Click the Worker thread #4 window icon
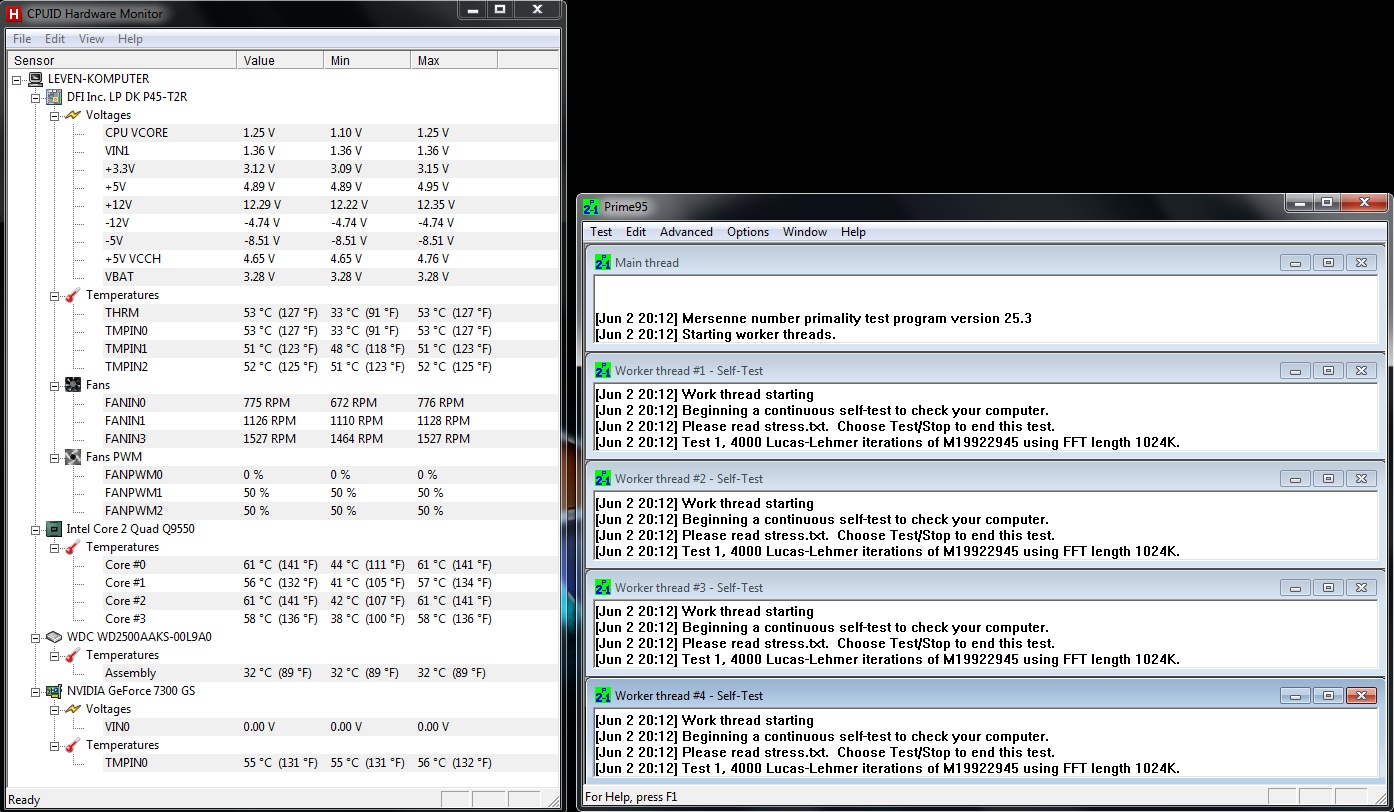The height and width of the screenshot is (812, 1394). click(602, 695)
